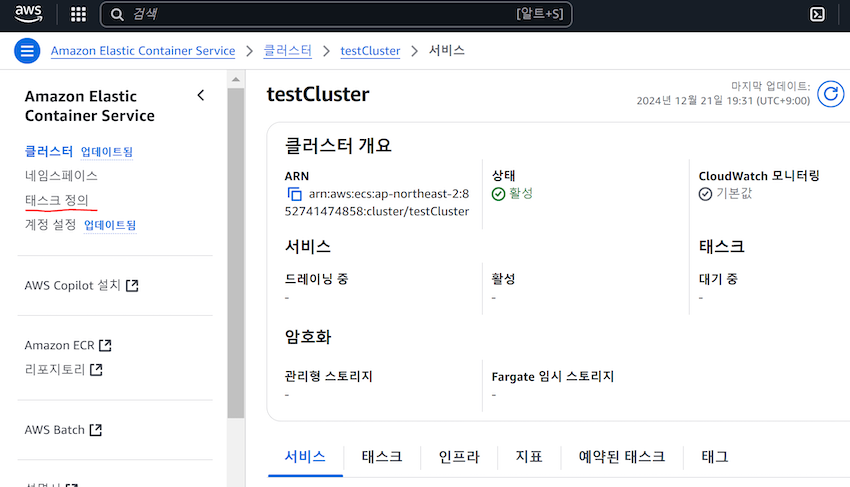This screenshot has height=487, width=850.
Task: Open 네임스페이스 in the sidebar
Action: click(61, 176)
